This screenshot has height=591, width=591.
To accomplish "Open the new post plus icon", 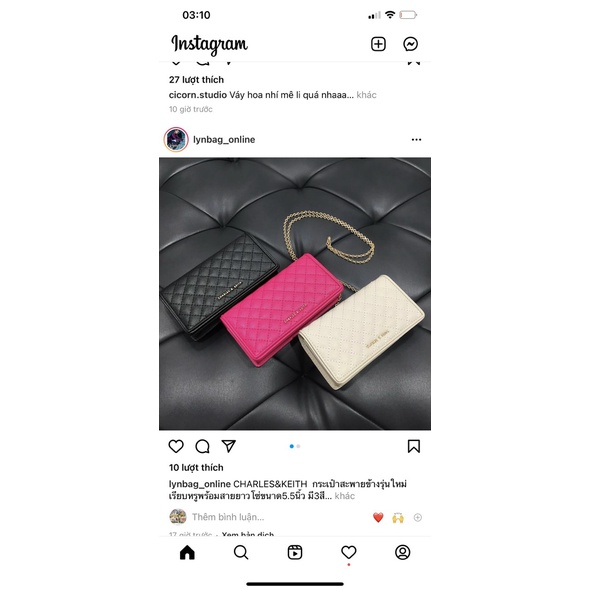I will pyautogui.click(x=378, y=44).
